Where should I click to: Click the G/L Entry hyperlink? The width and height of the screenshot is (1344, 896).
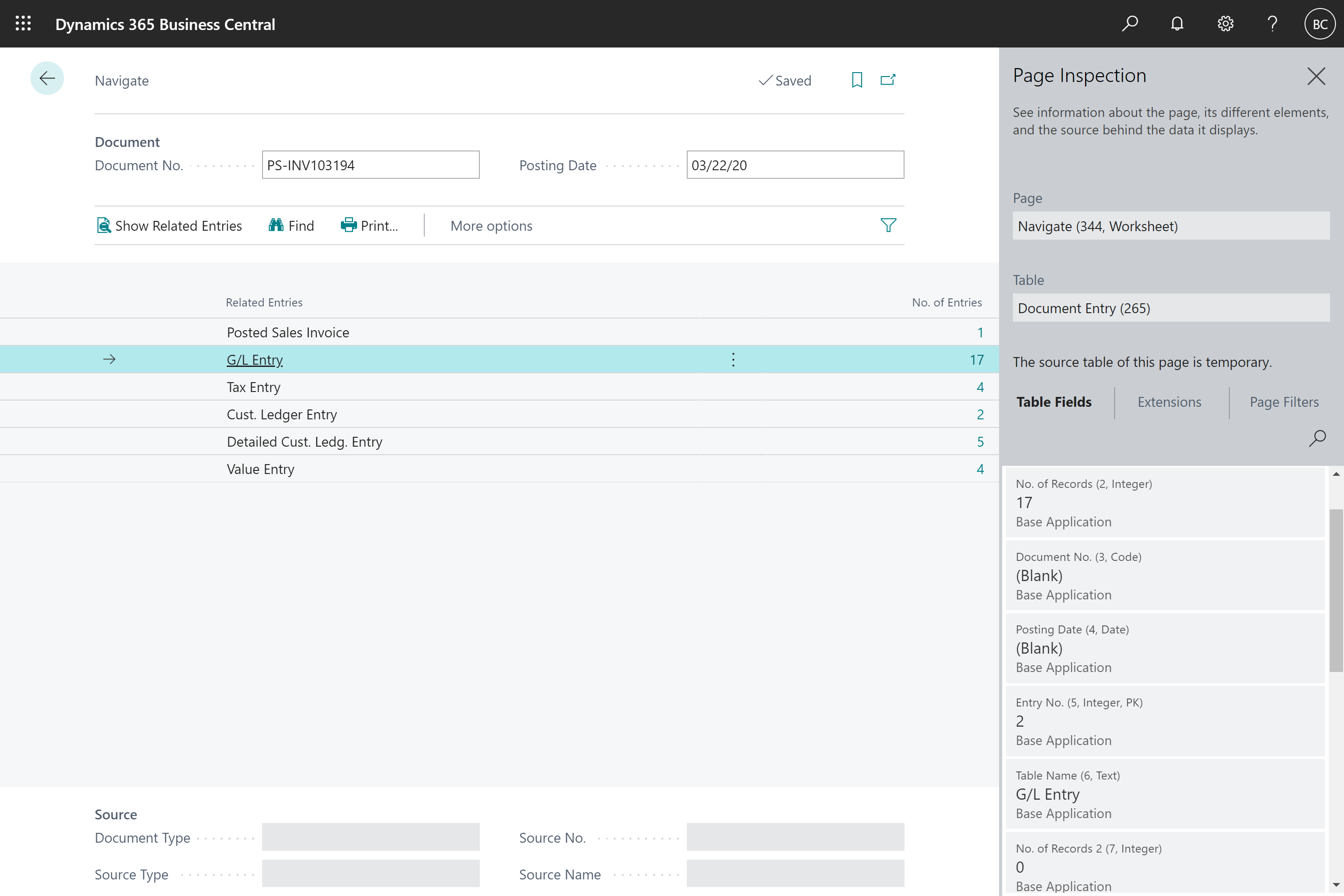click(254, 359)
